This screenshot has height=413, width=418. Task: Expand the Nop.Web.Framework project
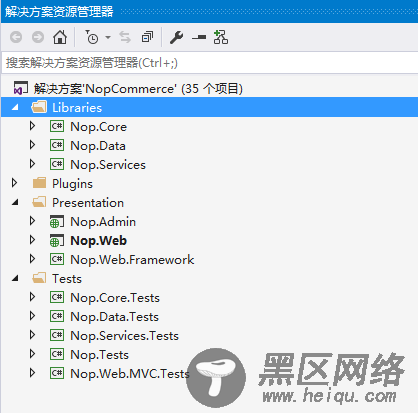(32, 259)
